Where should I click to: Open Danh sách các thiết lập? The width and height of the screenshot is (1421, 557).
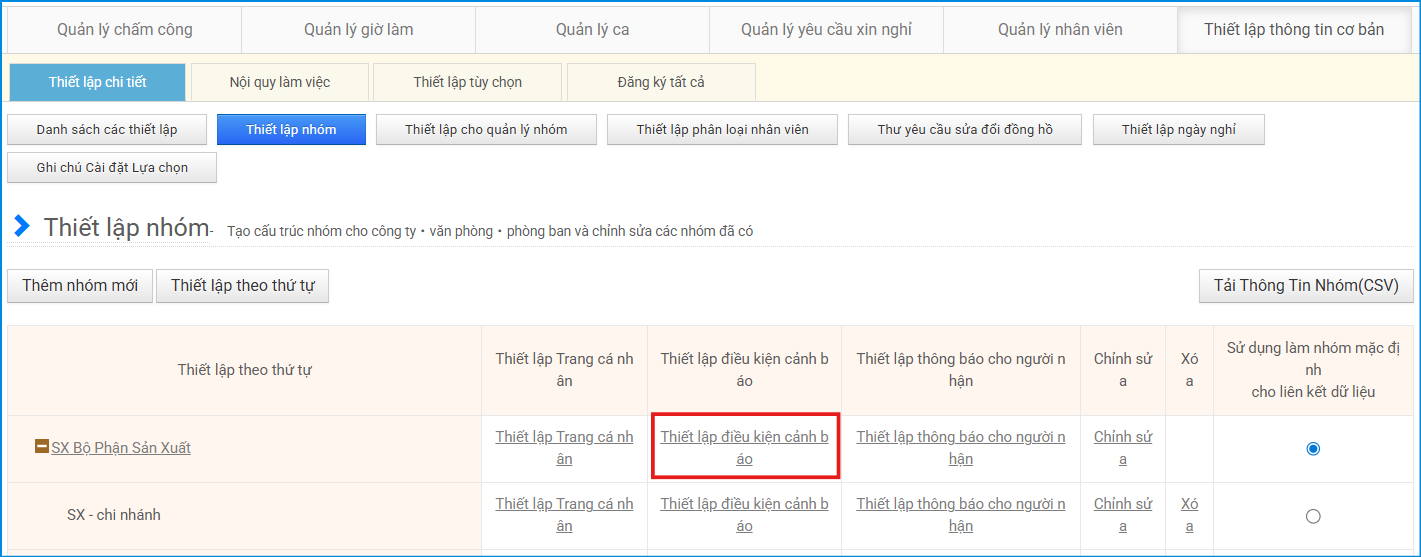point(107,130)
